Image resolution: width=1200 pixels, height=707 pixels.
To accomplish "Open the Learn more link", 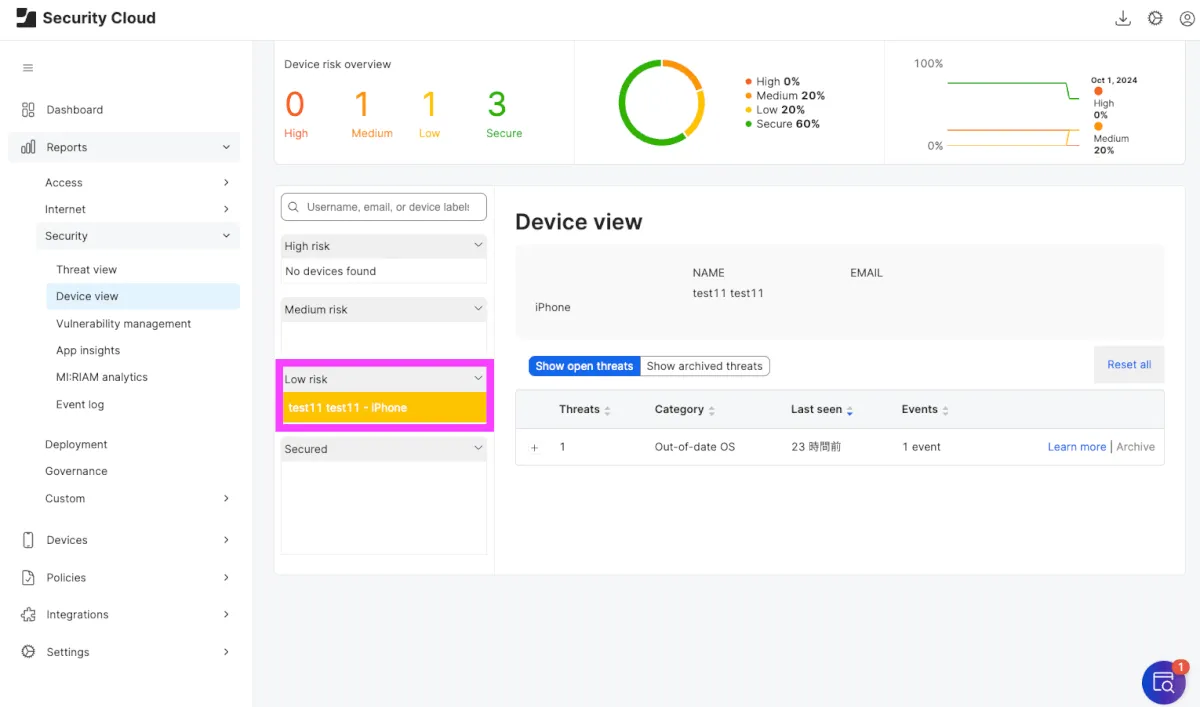I will (1076, 447).
